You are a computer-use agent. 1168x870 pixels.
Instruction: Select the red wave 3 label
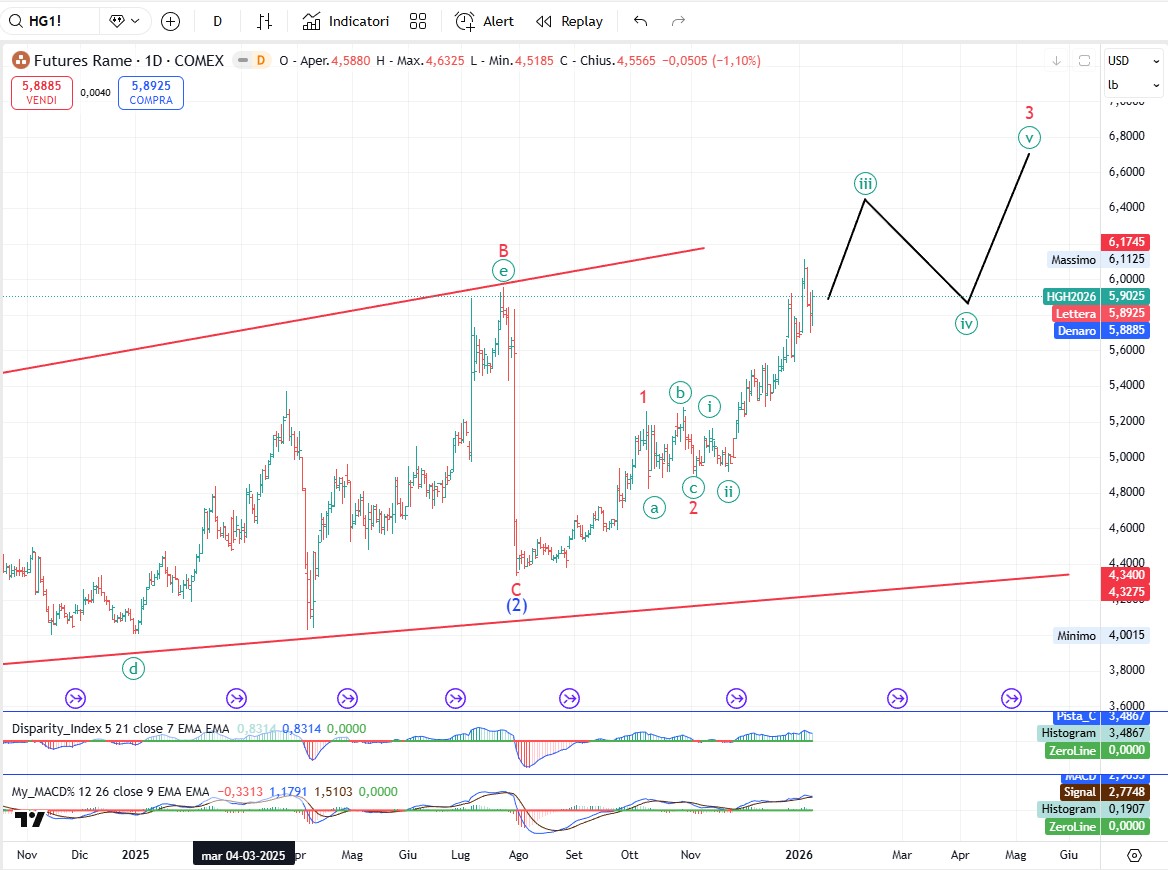(1029, 112)
